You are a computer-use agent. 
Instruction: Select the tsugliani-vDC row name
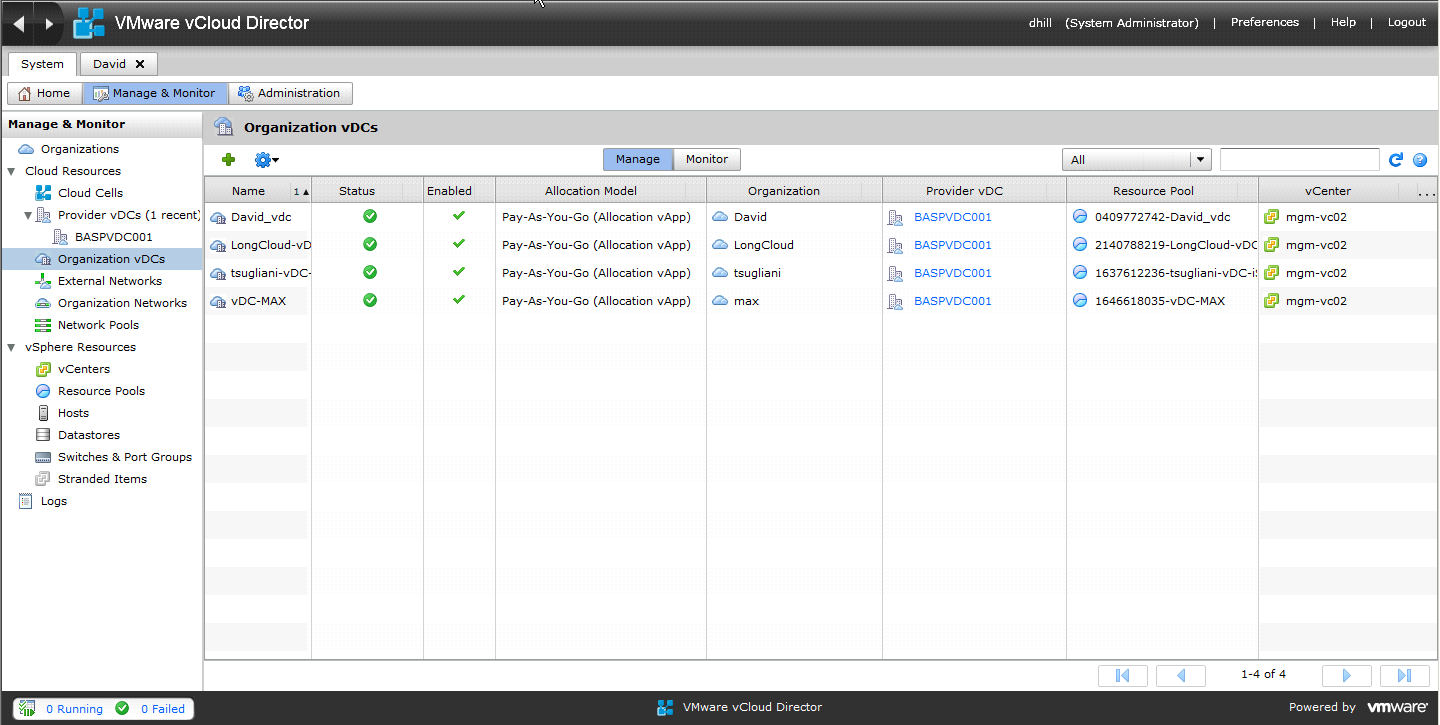click(x=271, y=273)
